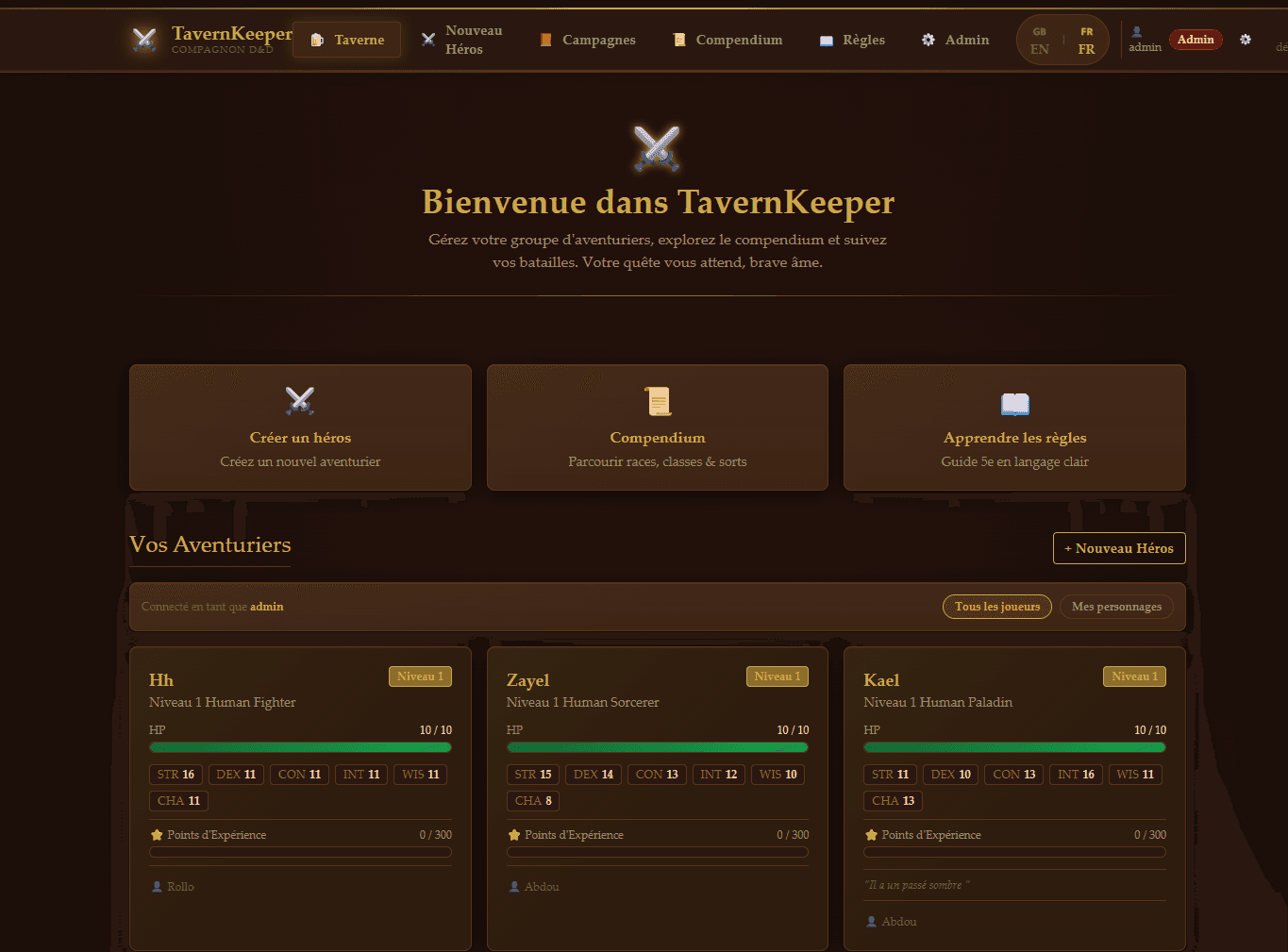
Task: Open the Compendium from navigation bar
Action: pos(728,40)
